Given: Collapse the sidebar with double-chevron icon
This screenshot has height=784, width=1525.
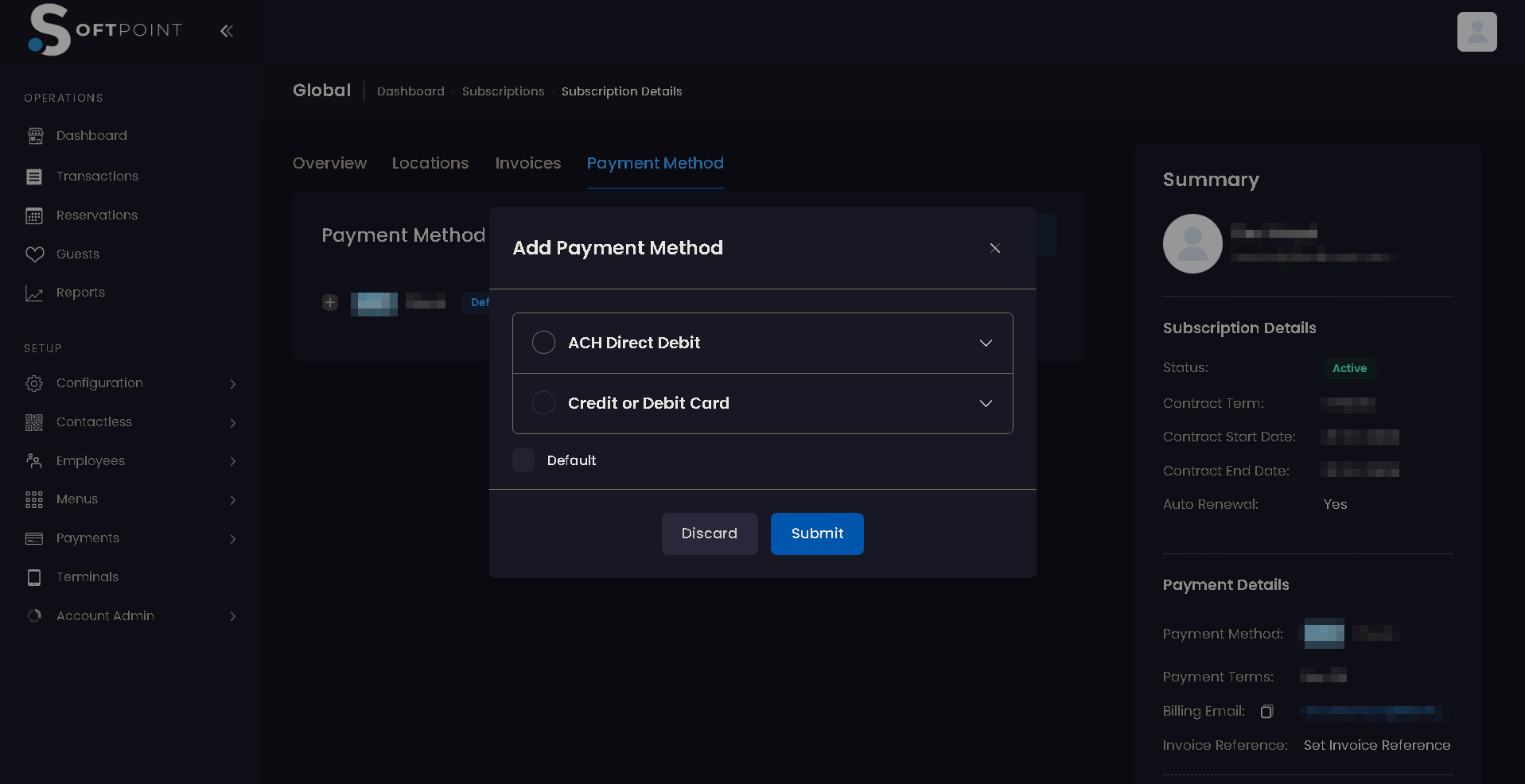Looking at the screenshot, I should point(227,31).
